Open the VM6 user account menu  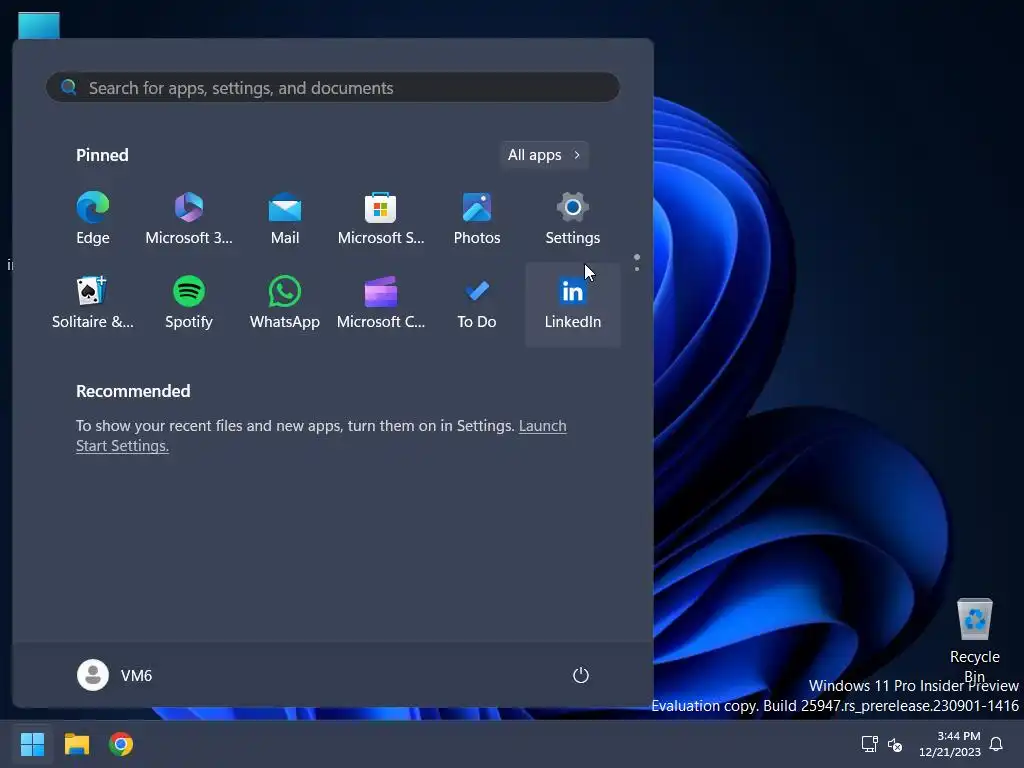115,675
